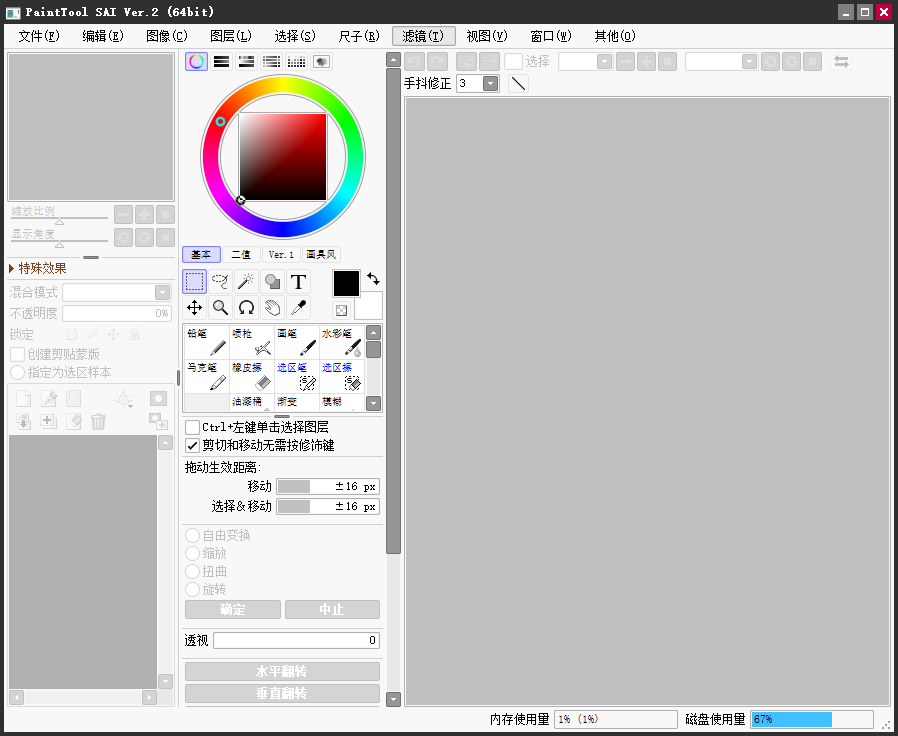Show the color mixer panel
This screenshot has width=898, height=736.
(271, 61)
